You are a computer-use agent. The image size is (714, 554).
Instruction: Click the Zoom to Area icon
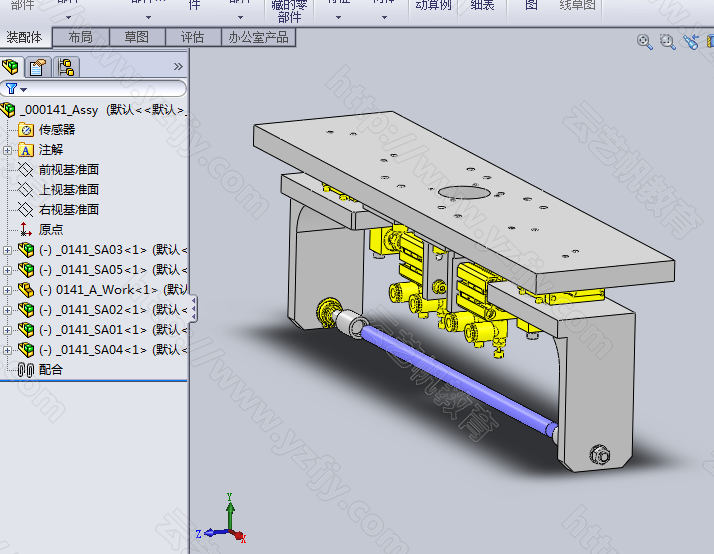point(668,41)
